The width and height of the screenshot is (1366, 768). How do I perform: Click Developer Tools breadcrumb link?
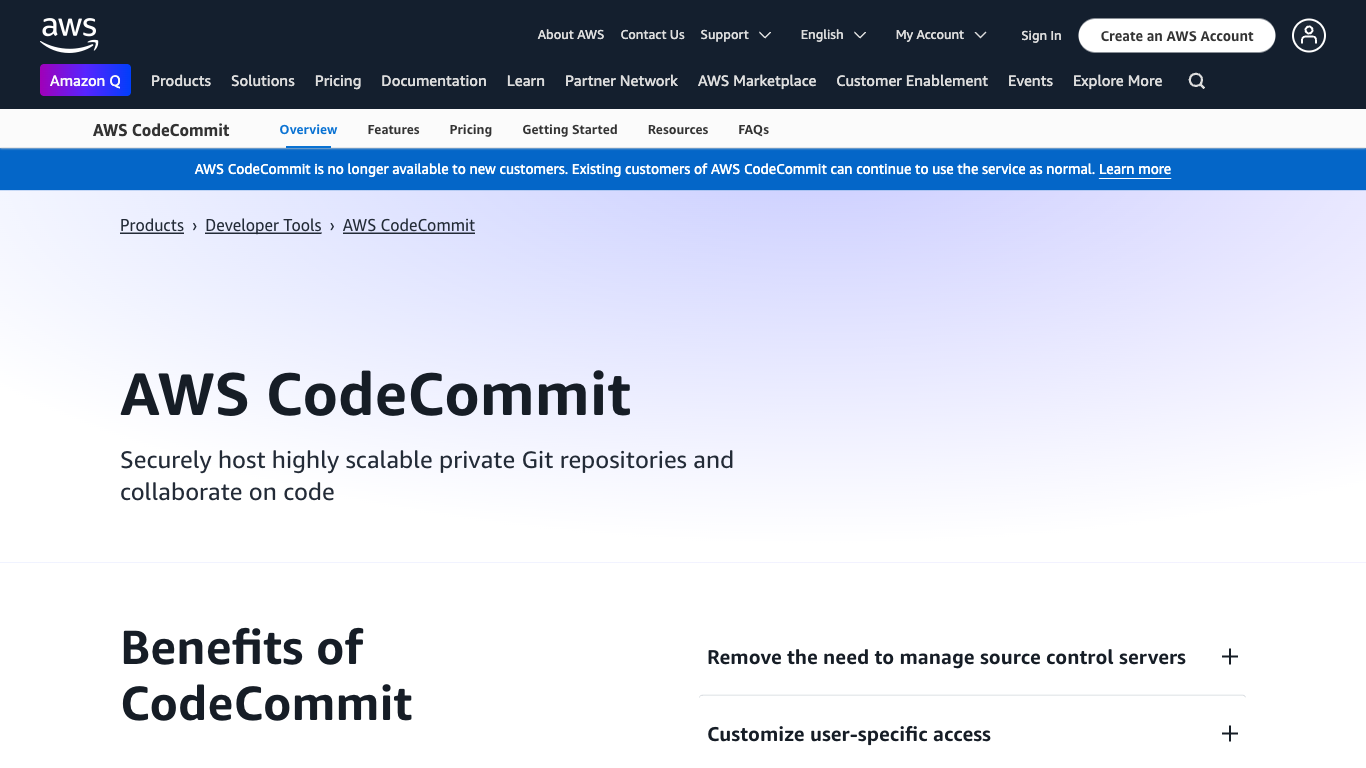(x=263, y=226)
